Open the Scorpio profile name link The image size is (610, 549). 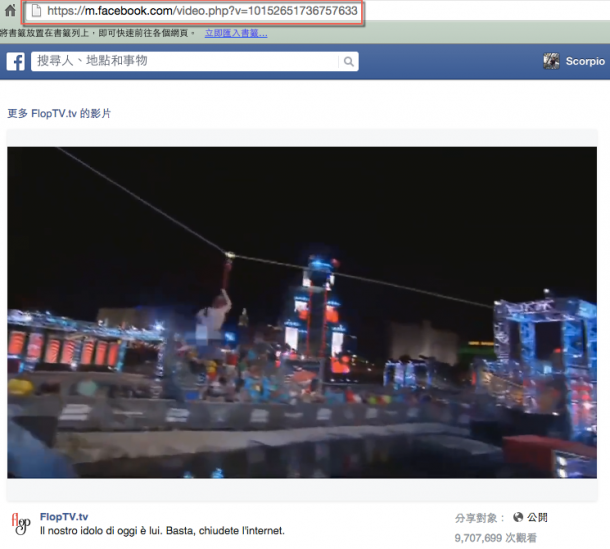click(x=585, y=61)
